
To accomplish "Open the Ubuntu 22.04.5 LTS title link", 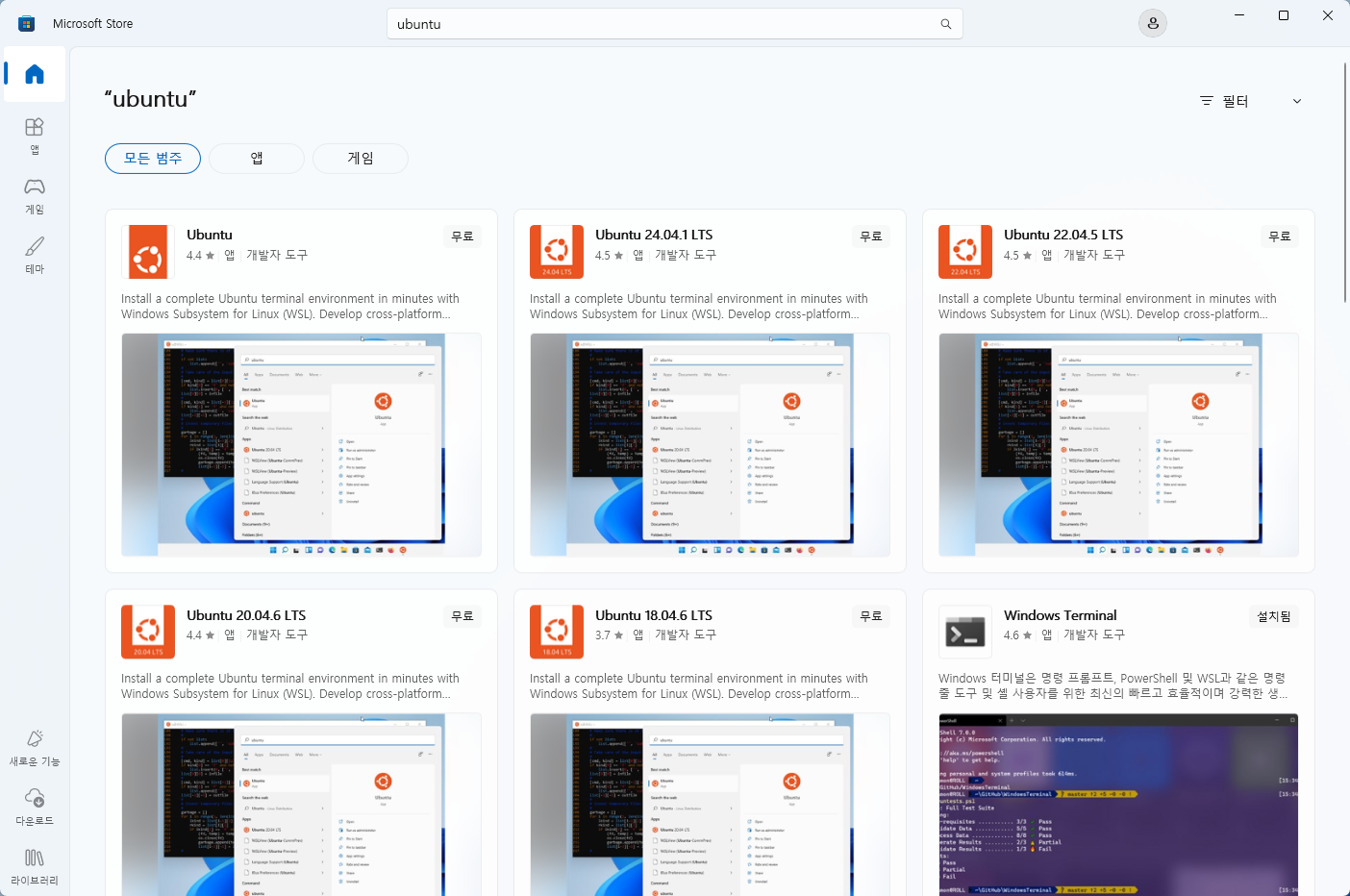I will (1063, 235).
